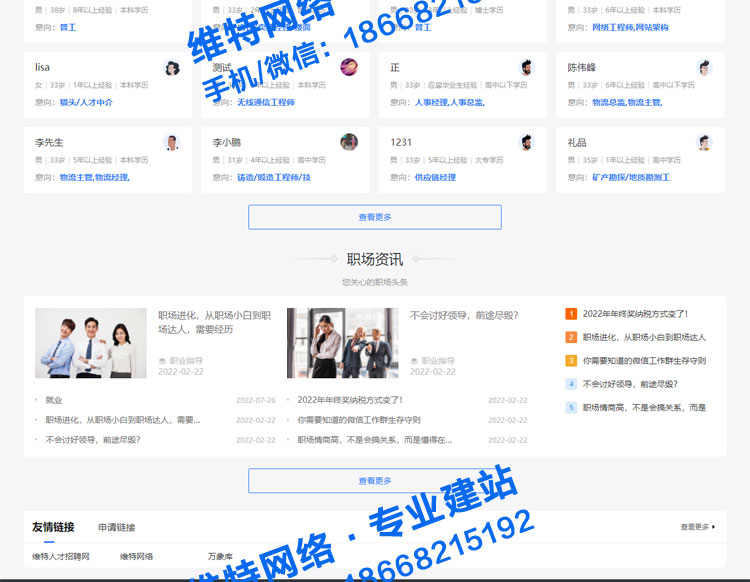
Task: Click lisa's avatar icon
Action: 172,68
